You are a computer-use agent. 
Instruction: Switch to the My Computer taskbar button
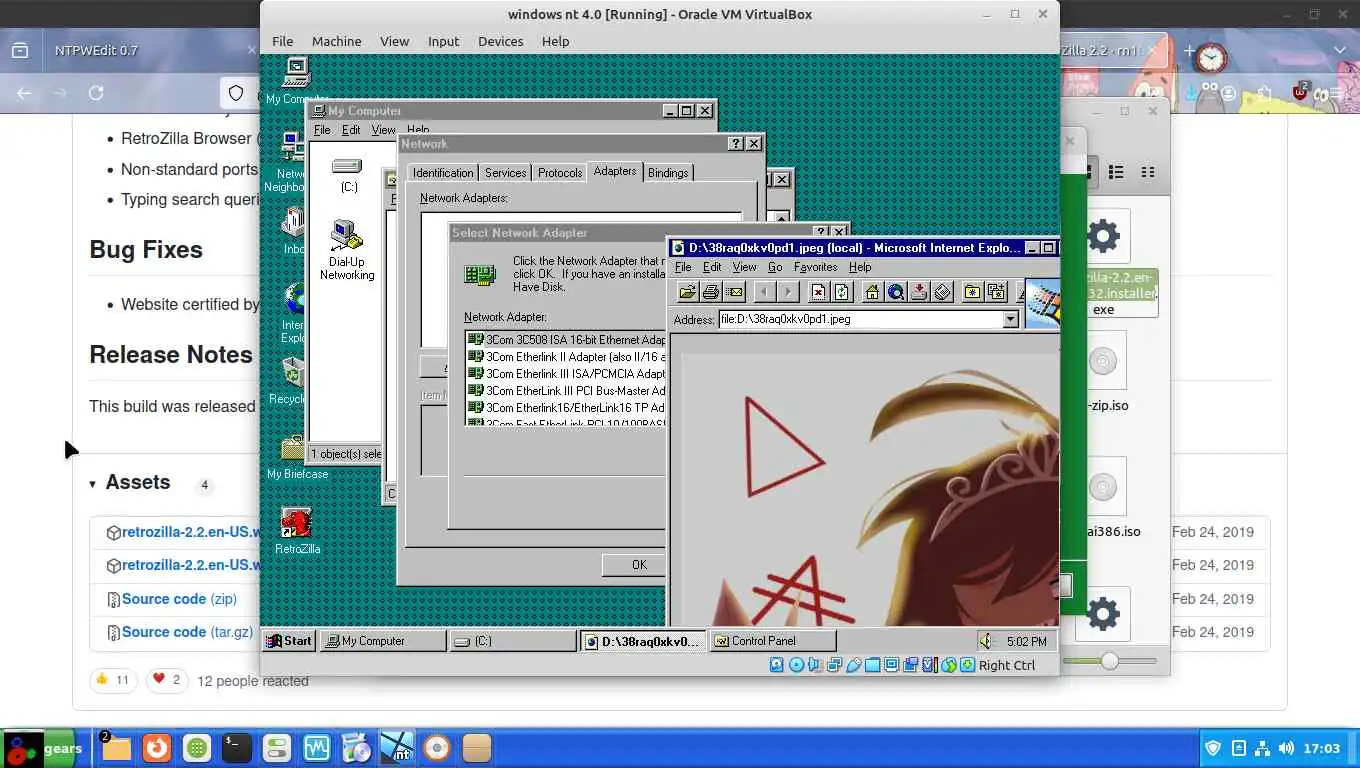point(383,641)
